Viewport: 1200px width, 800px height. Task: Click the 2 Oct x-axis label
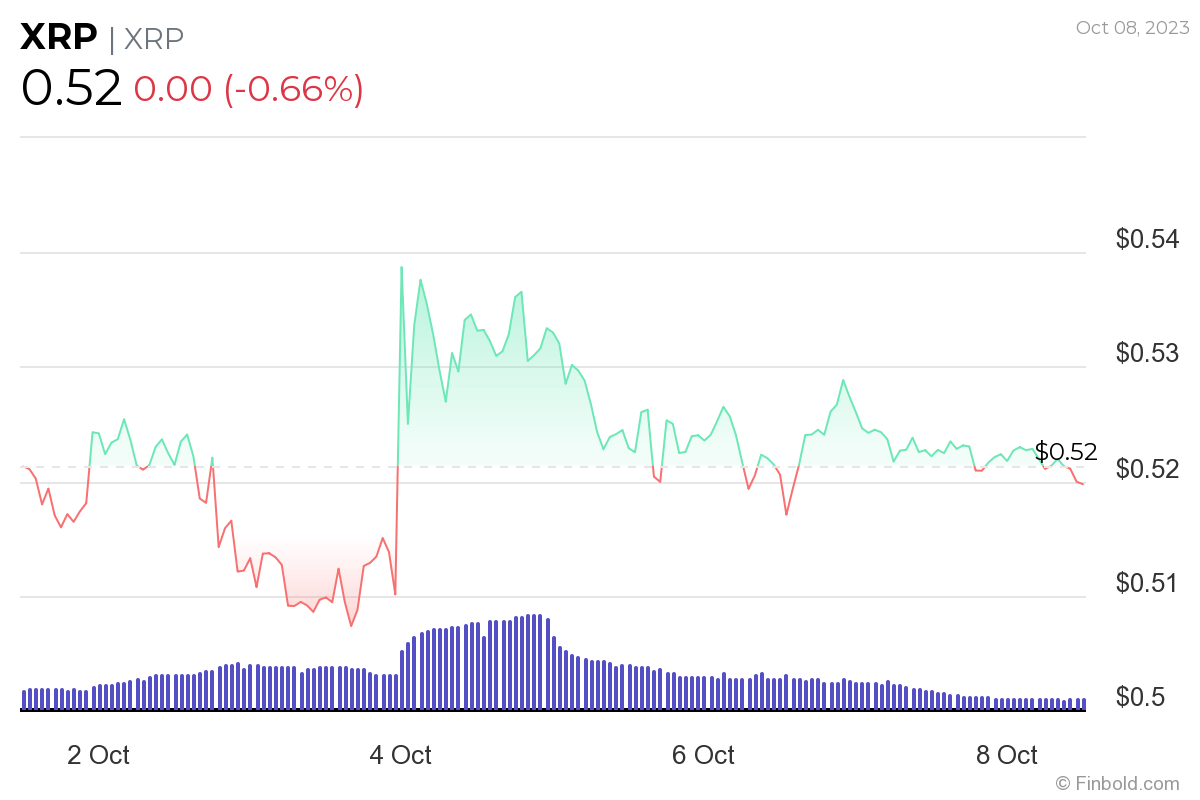coord(98,755)
